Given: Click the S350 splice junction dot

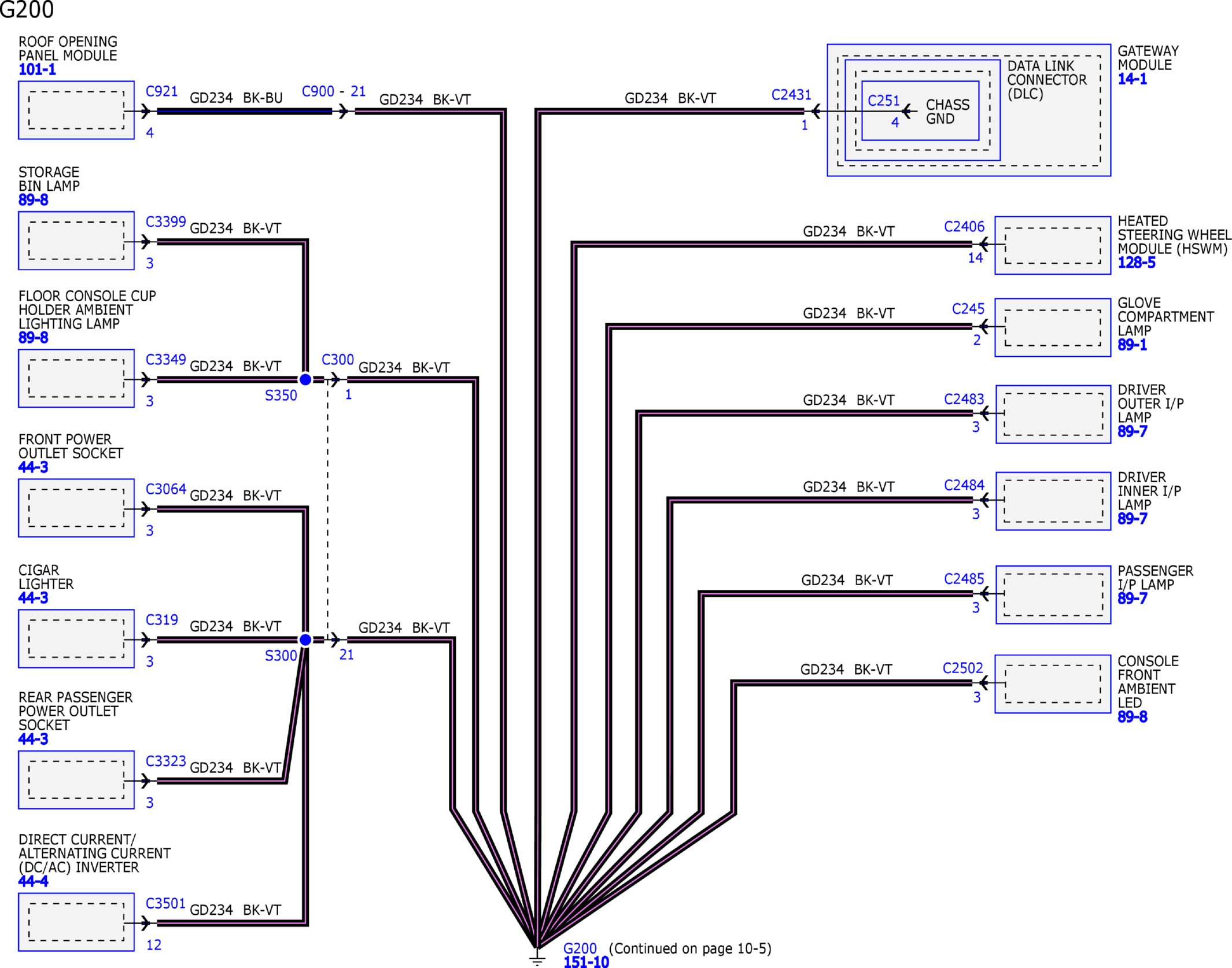Looking at the screenshot, I should pos(305,379).
